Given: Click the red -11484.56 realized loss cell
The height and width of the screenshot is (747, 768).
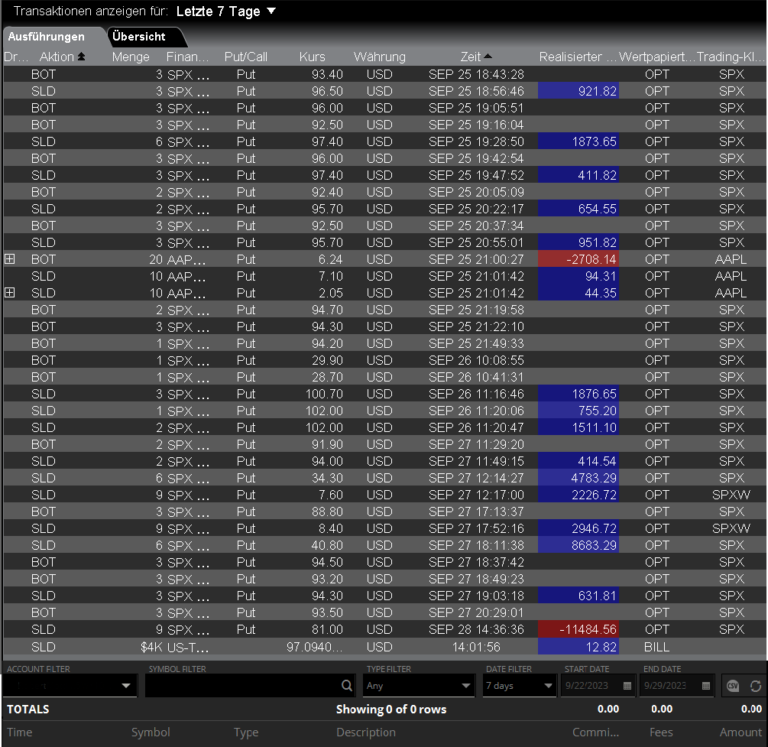Looking at the screenshot, I should (578, 629).
